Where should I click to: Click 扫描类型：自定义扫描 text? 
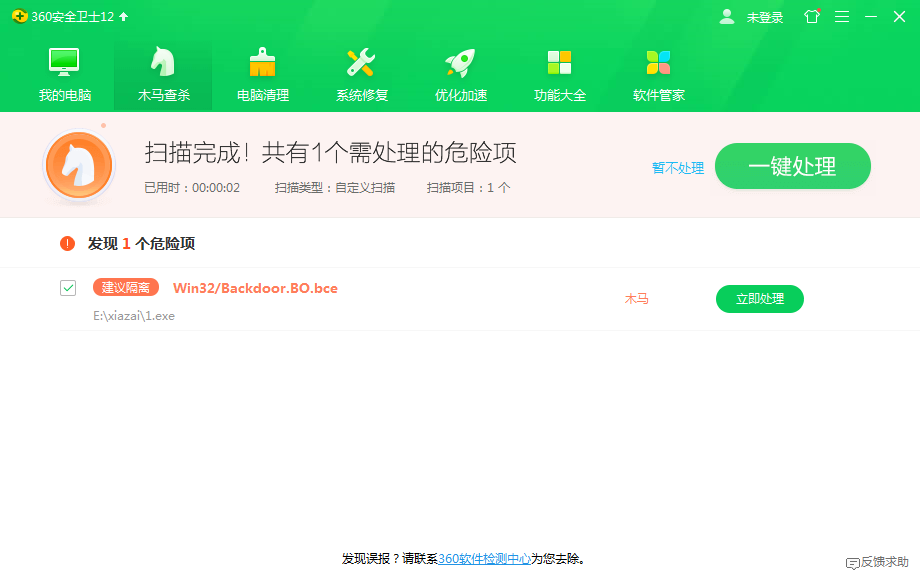tap(334, 188)
